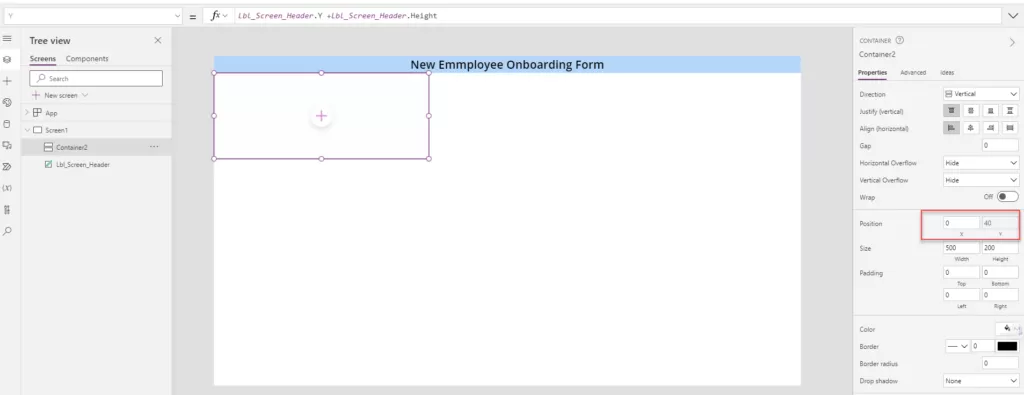Set Align horizontal to start
This screenshot has width=1024, height=395.
pyautogui.click(x=952, y=128)
